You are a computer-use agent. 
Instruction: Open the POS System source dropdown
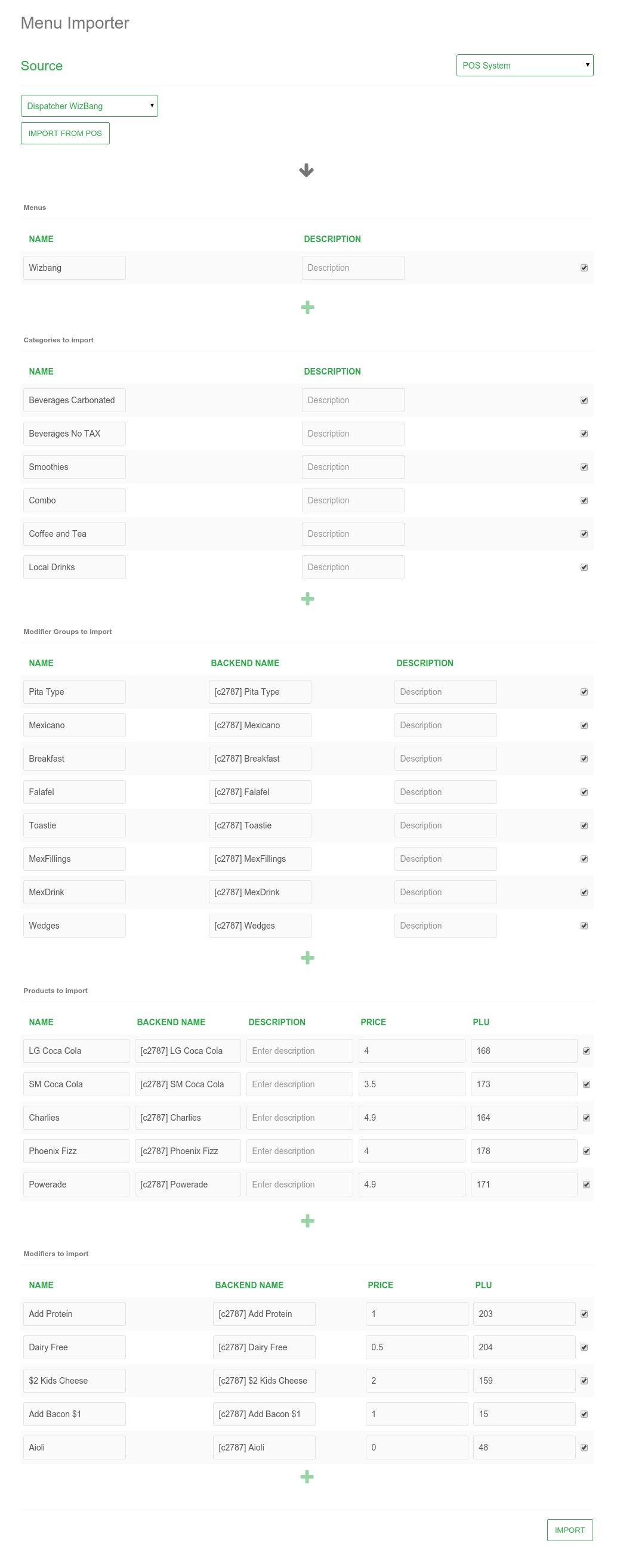(525, 65)
